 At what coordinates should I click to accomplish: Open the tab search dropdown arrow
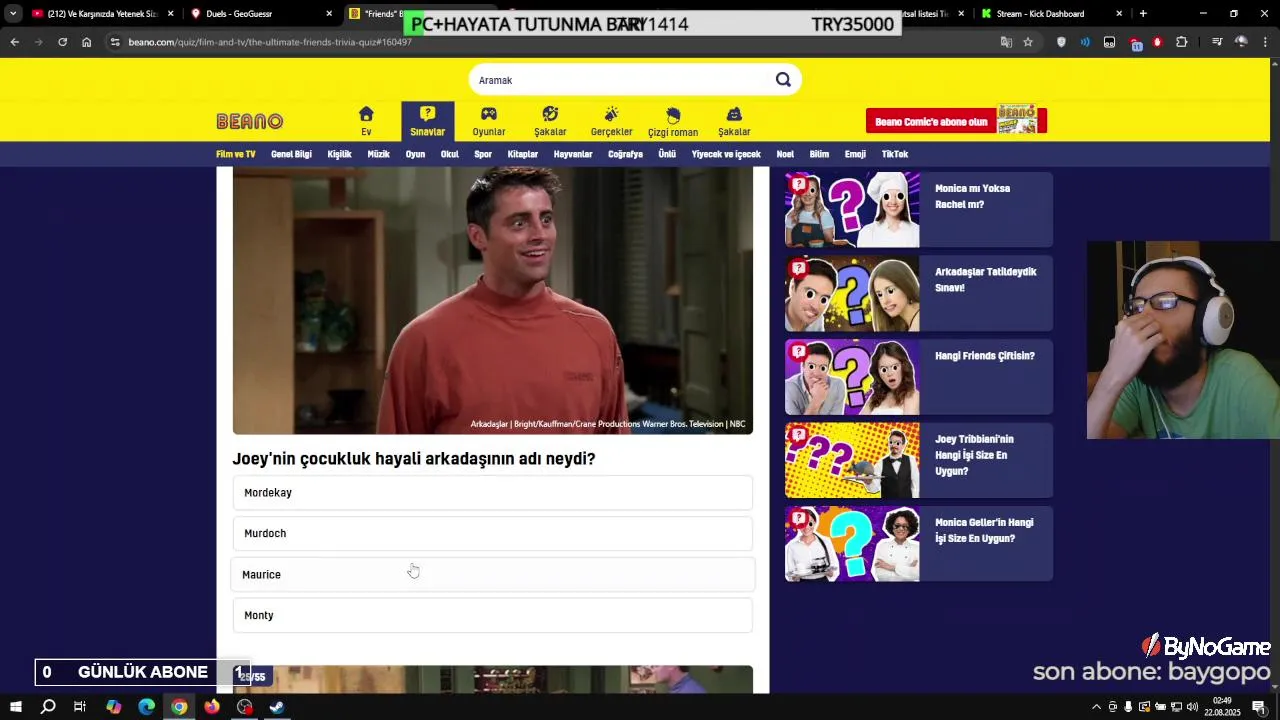pyautogui.click(x=13, y=14)
